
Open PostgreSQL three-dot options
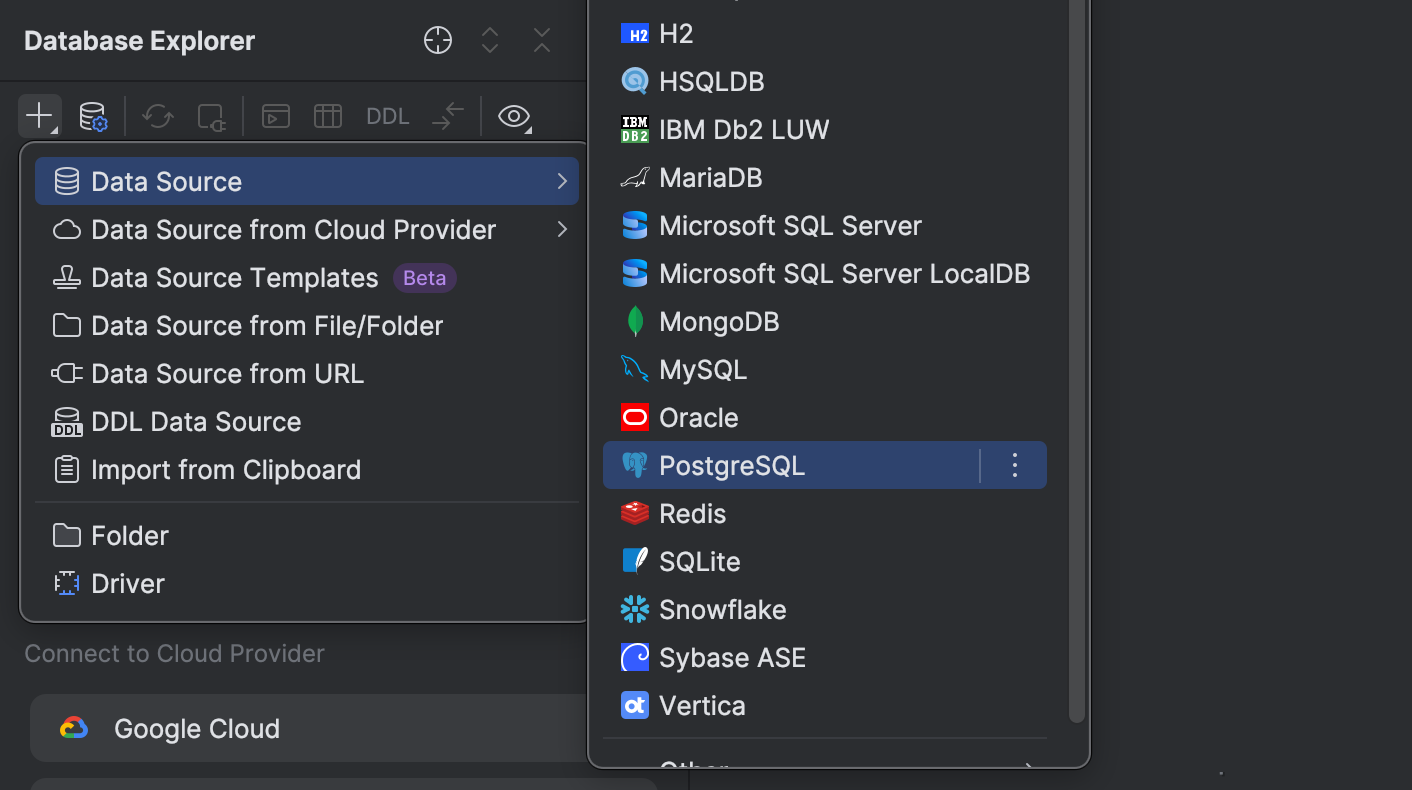1015,465
